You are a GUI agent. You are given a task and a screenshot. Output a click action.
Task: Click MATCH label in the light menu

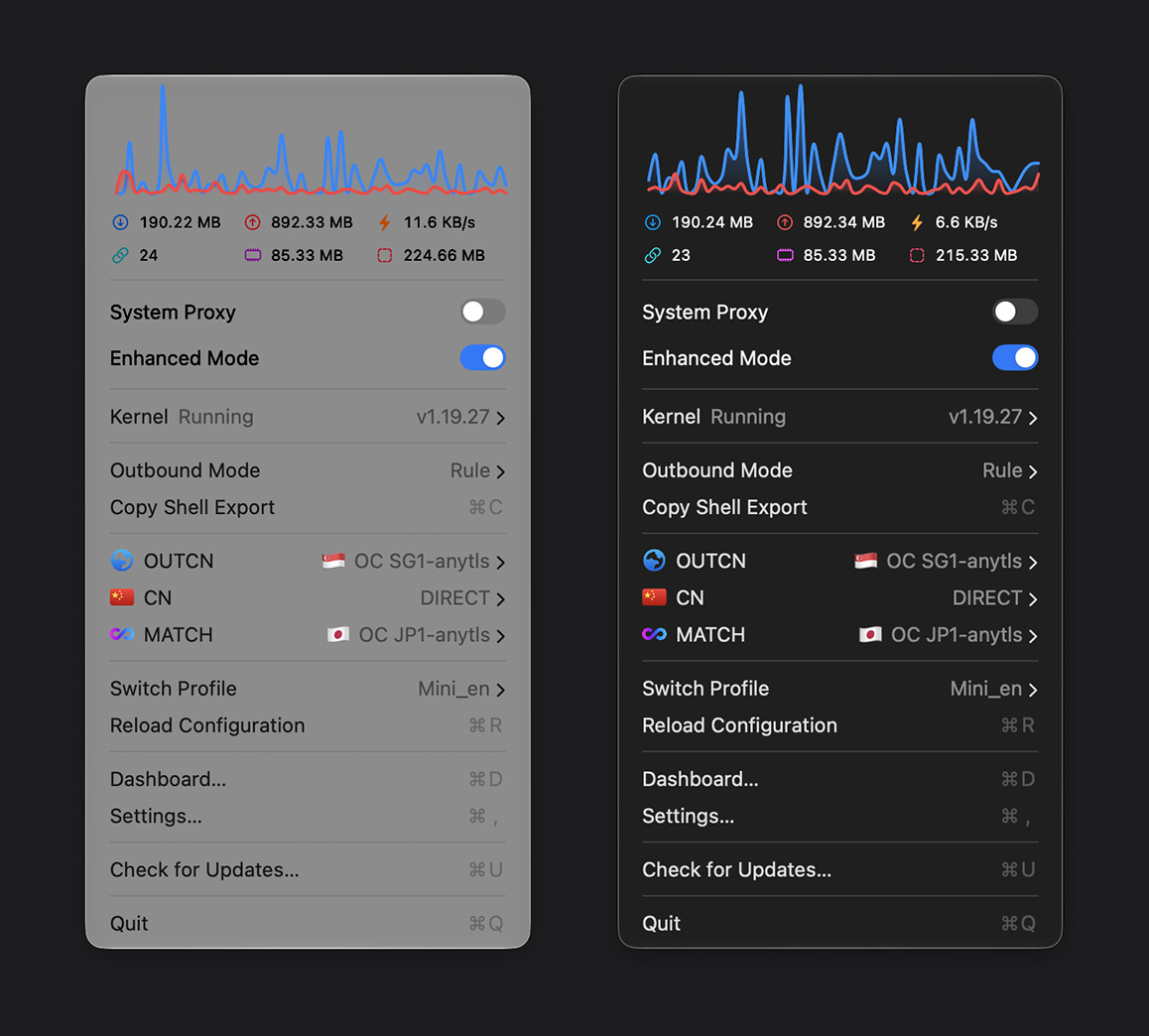(178, 634)
